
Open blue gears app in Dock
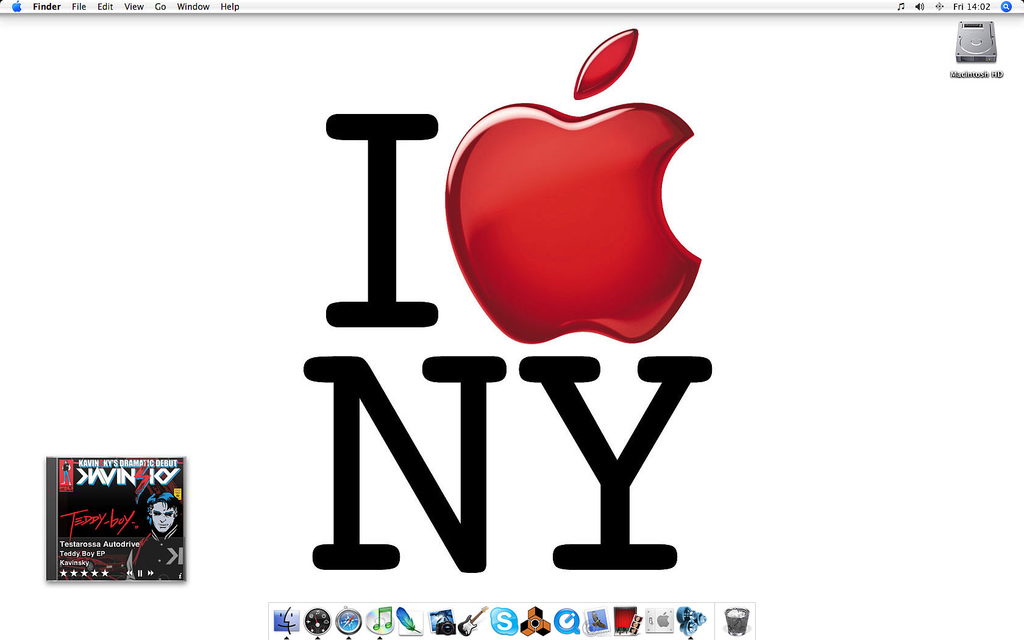tap(690, 621)
